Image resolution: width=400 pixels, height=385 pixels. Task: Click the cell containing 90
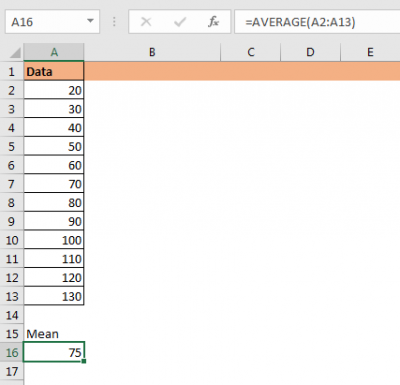(x=54, y=221)
